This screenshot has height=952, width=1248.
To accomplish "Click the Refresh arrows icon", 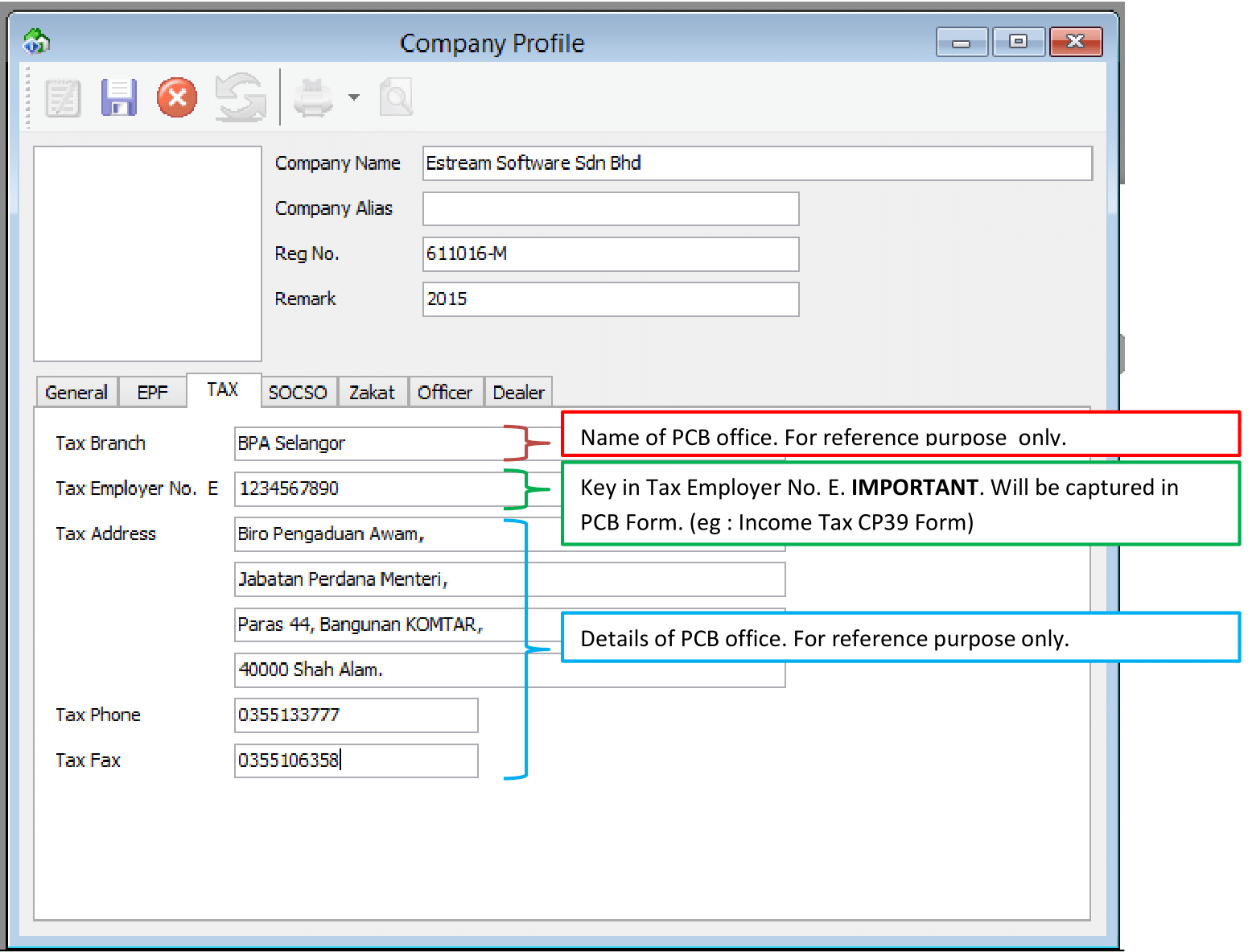I will 240,98.
